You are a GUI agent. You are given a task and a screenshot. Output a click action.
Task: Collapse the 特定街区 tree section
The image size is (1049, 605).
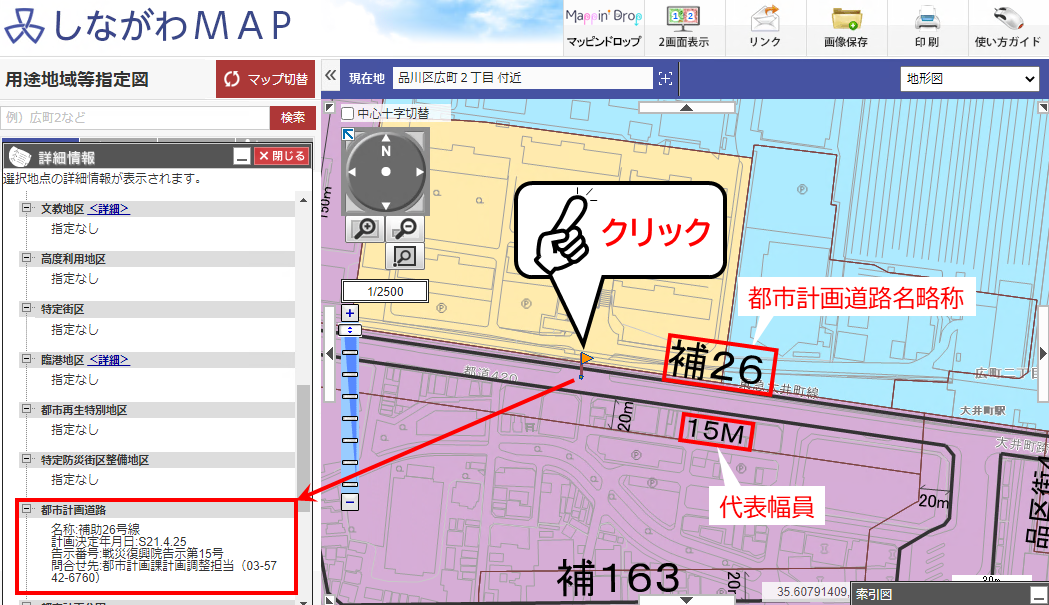(27, 310)
